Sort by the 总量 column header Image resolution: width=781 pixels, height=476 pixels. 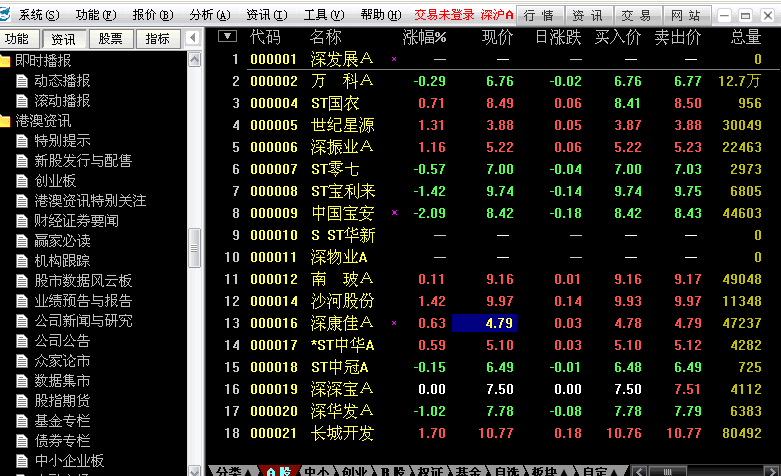[746, 37]
